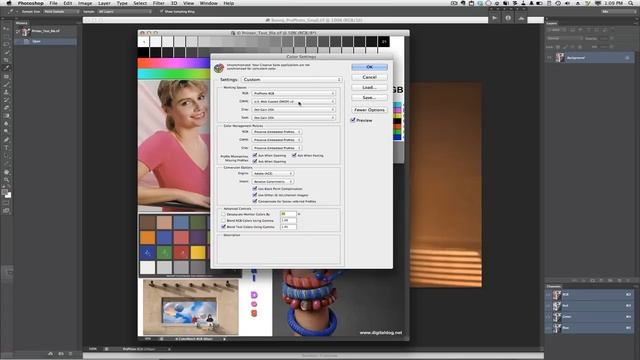Select the Eraser tool in toolbar

pyautogui.click(x=6, y=108)
